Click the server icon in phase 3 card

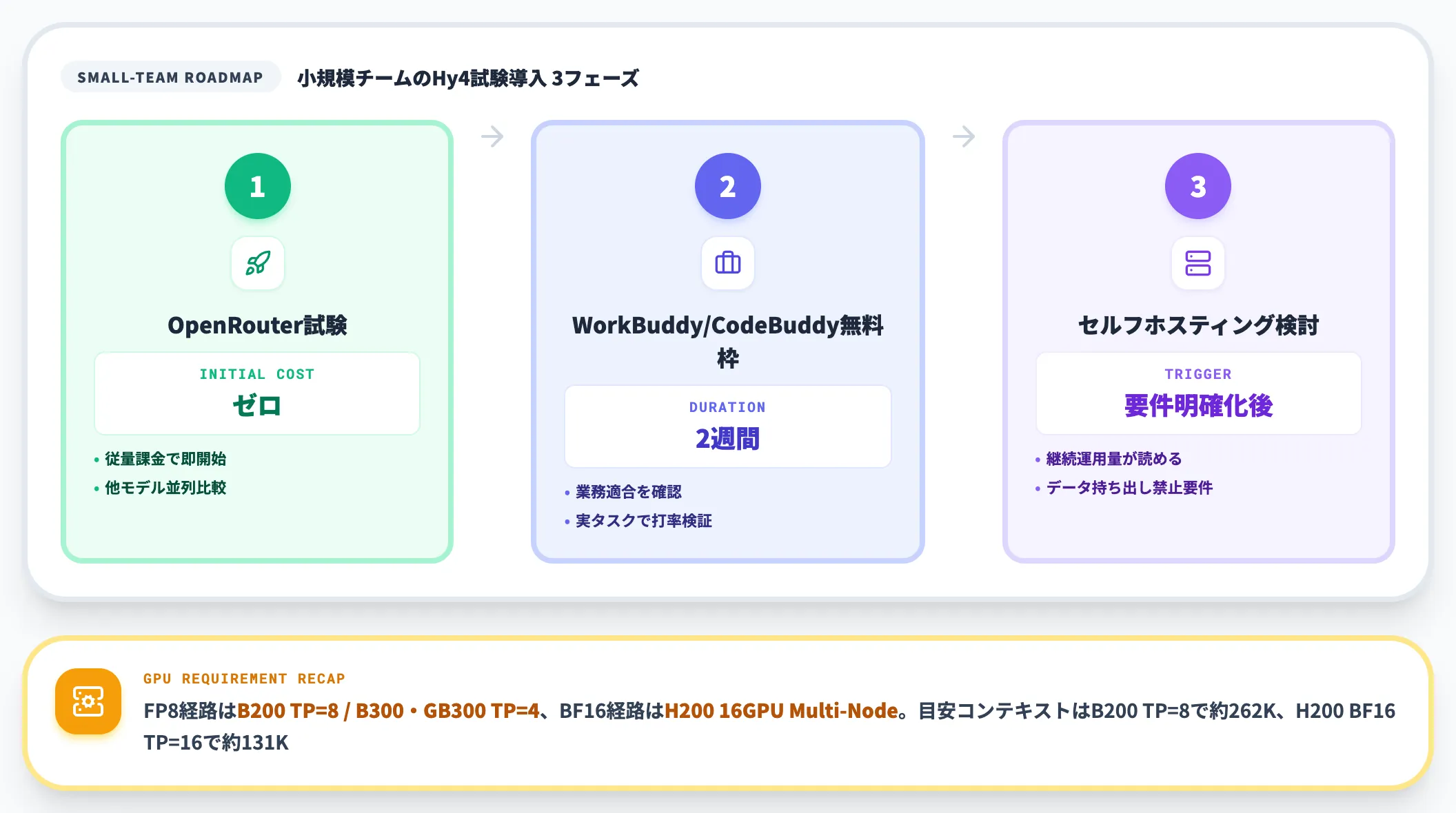click(1198, 263)
